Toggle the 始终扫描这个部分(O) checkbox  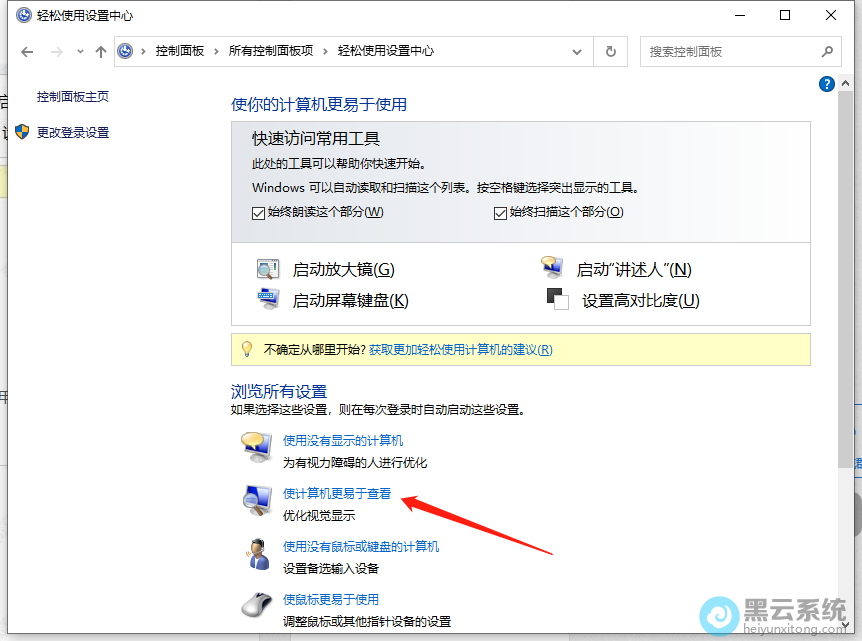point(500,213)
